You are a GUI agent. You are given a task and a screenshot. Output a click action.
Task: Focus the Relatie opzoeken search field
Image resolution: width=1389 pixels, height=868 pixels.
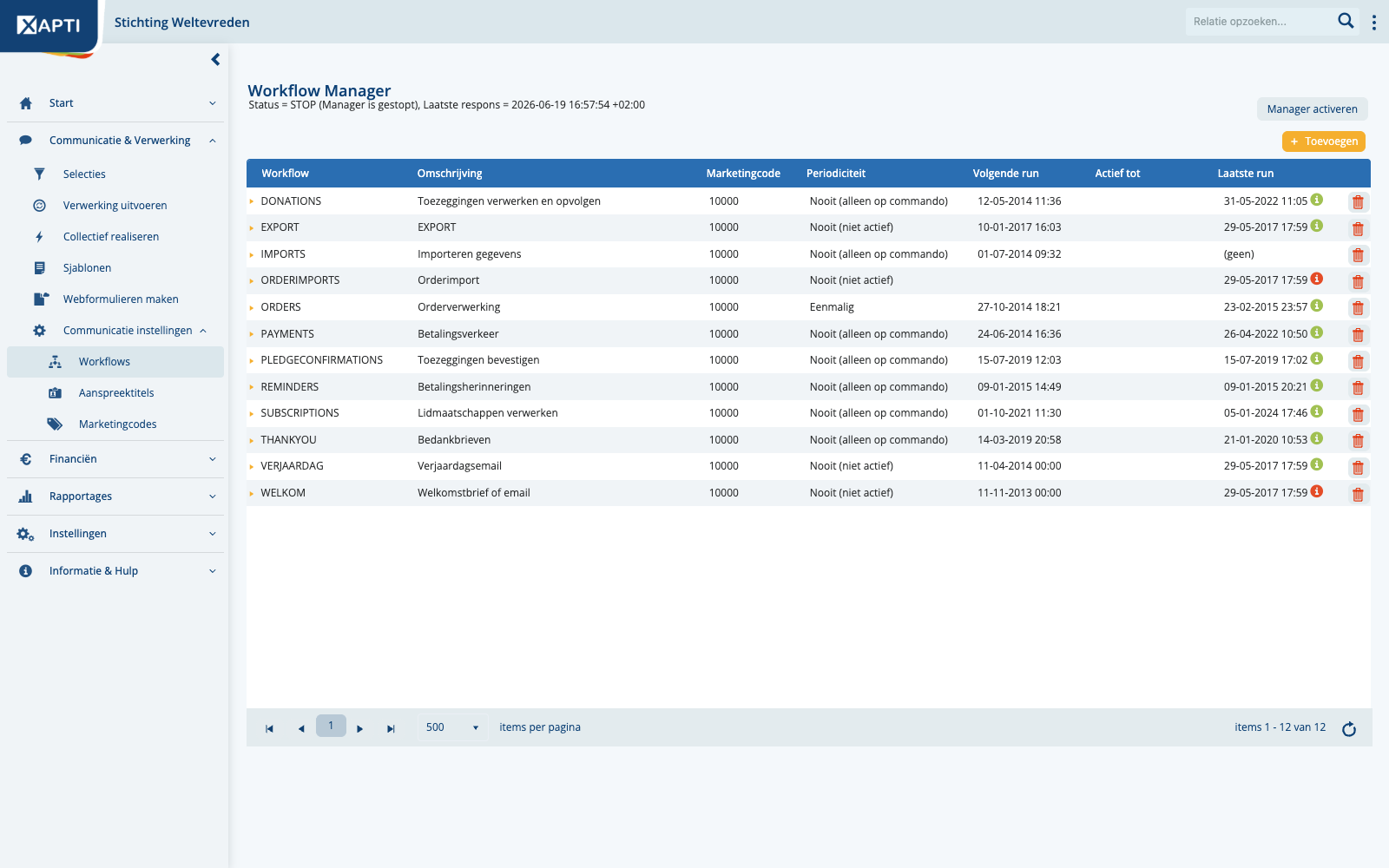pyautogui.click(x=1261, y=22)
